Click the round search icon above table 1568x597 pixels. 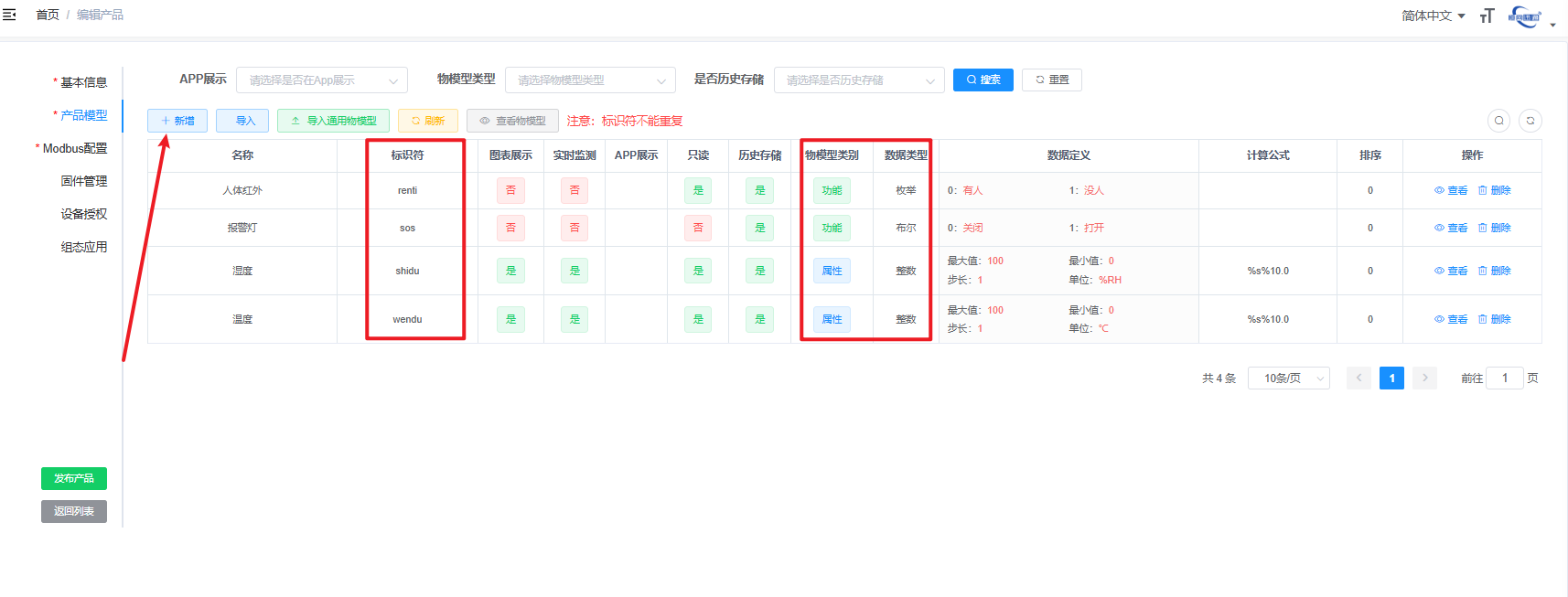click(x=1498, y=121)
